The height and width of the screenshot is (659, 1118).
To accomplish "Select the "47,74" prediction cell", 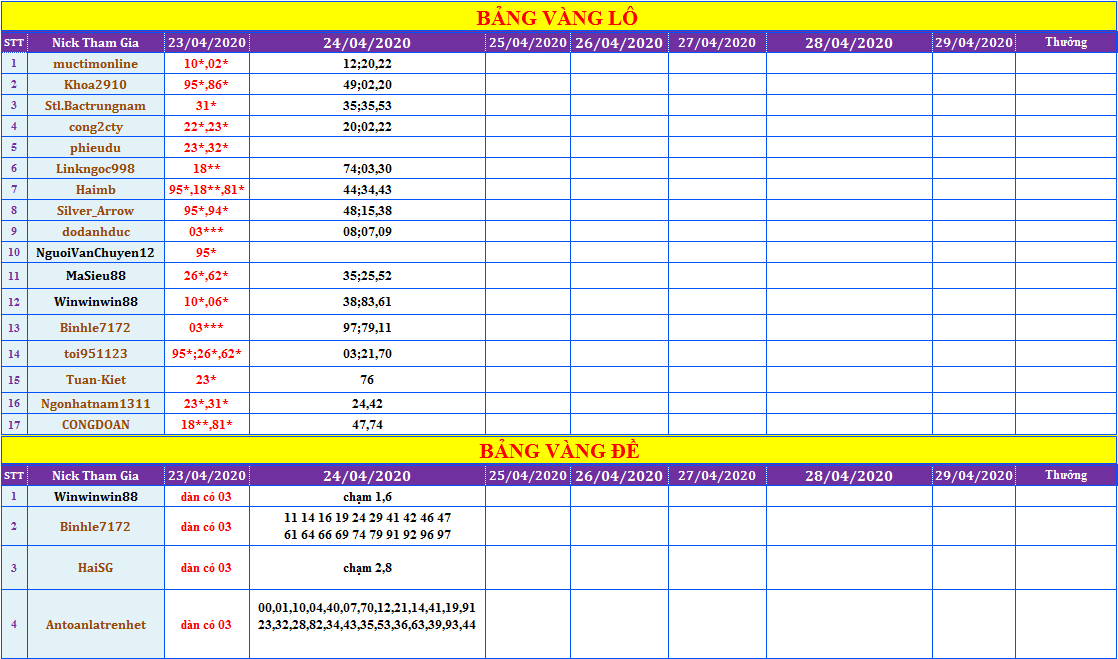I will click(367, 424).
